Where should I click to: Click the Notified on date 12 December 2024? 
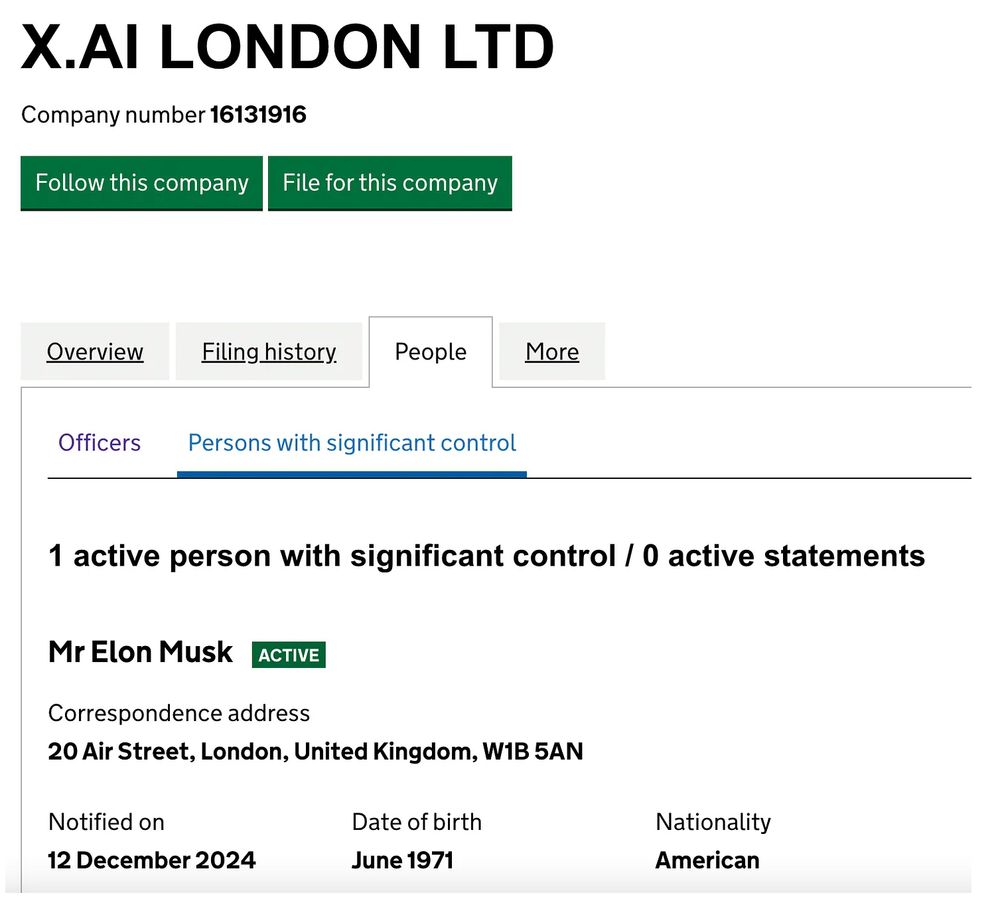pos(152,860)
